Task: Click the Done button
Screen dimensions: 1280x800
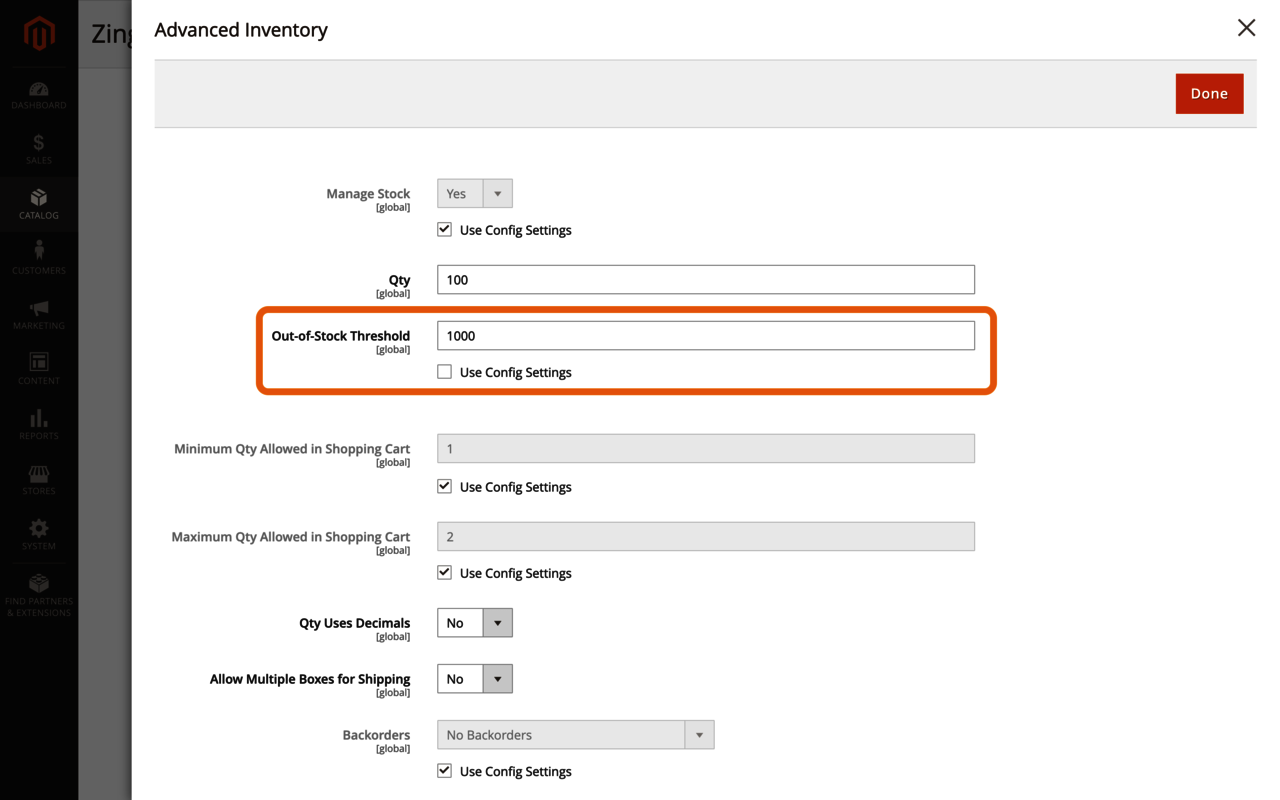Action: pos(1209,94)
